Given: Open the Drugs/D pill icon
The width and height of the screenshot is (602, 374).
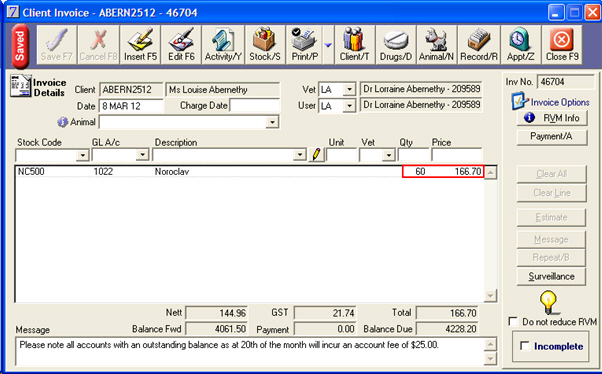Looking at the screenshot, I should (x=396, y=45).
